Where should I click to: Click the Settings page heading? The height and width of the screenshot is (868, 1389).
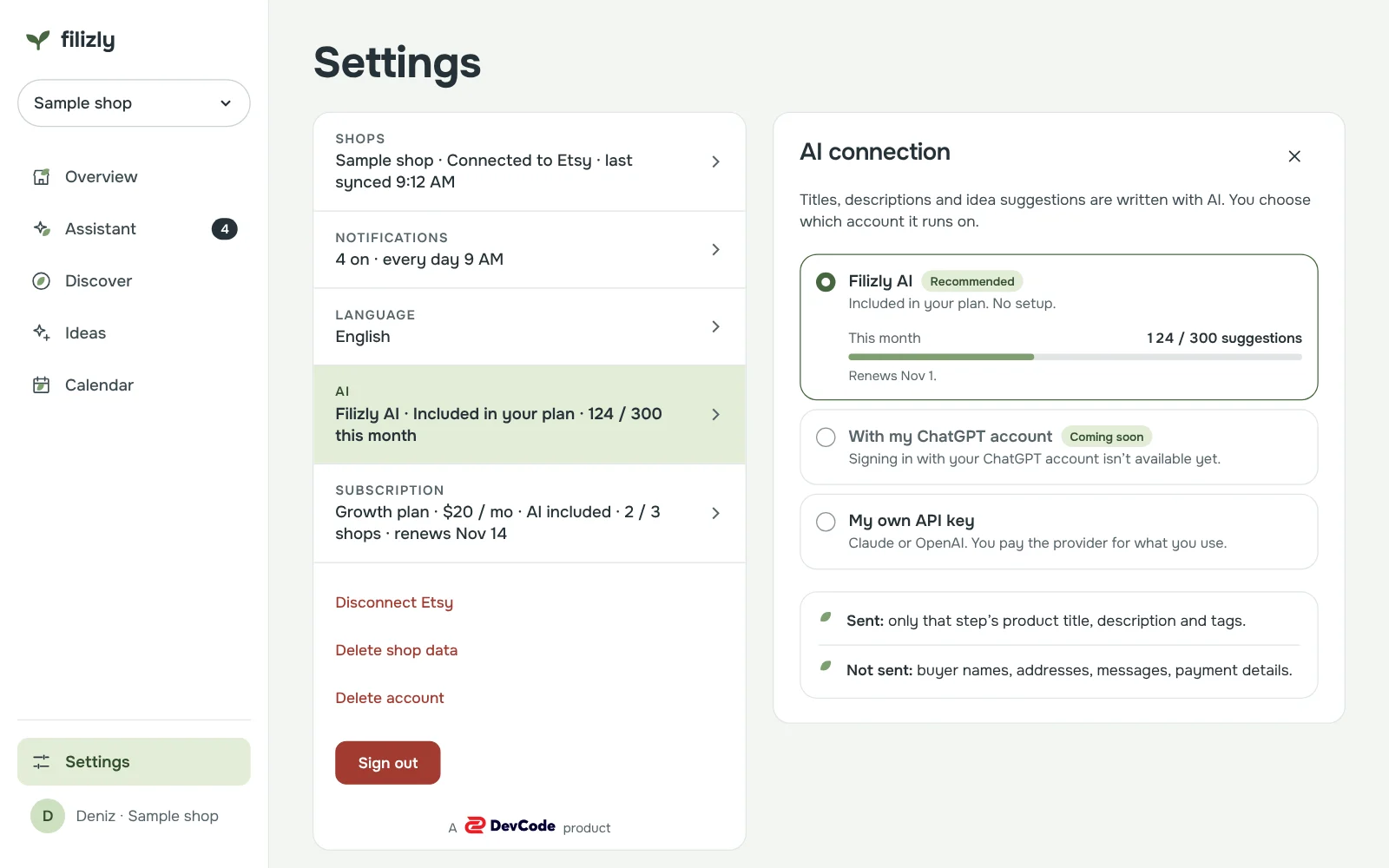coord(398,62)
